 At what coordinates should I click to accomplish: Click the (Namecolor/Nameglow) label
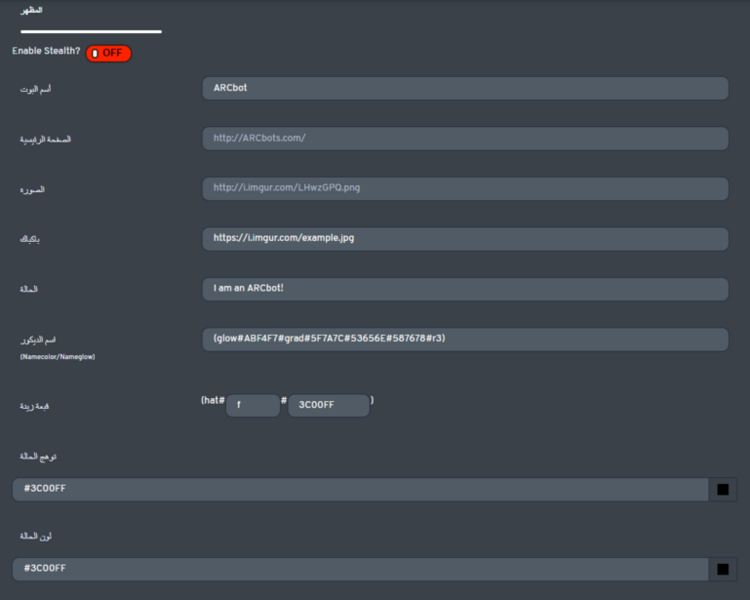click(57, 357)
